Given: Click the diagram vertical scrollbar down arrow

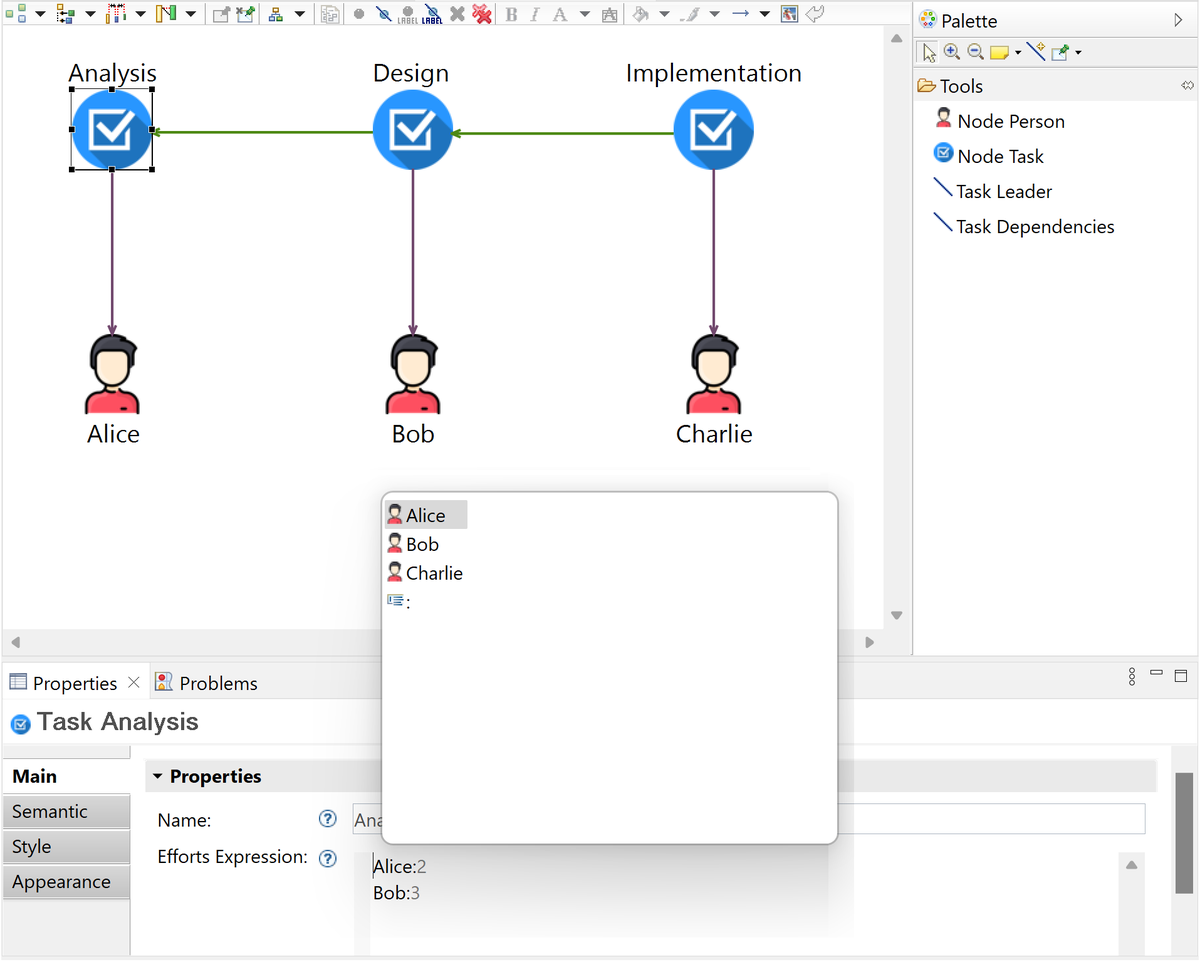Looking at the screenshot, I should click(x=896, y=615).
